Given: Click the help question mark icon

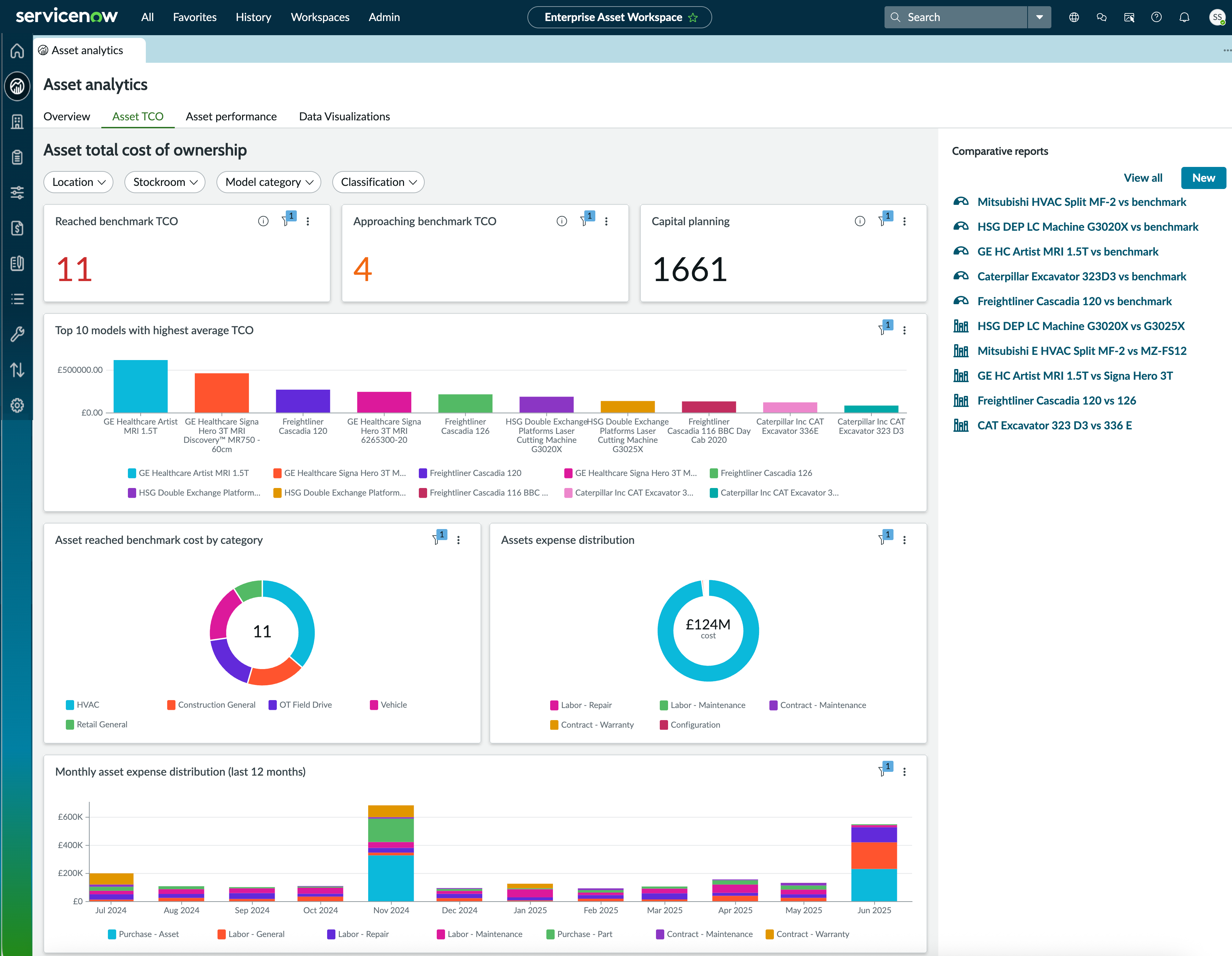Looking at the screenshot, I should click(x=1157, y=18).
